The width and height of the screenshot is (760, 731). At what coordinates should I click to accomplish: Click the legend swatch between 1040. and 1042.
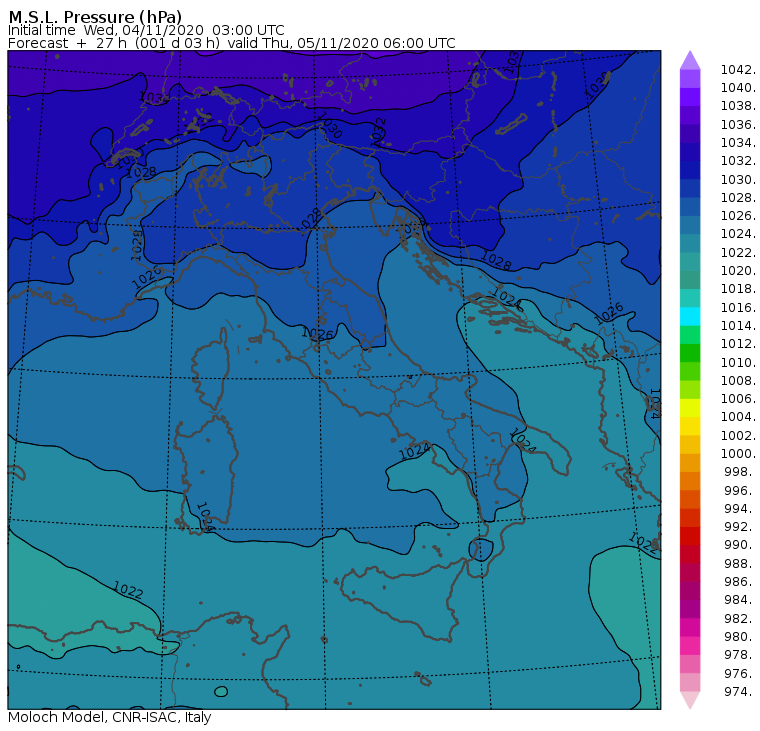(x=690, y=79)
